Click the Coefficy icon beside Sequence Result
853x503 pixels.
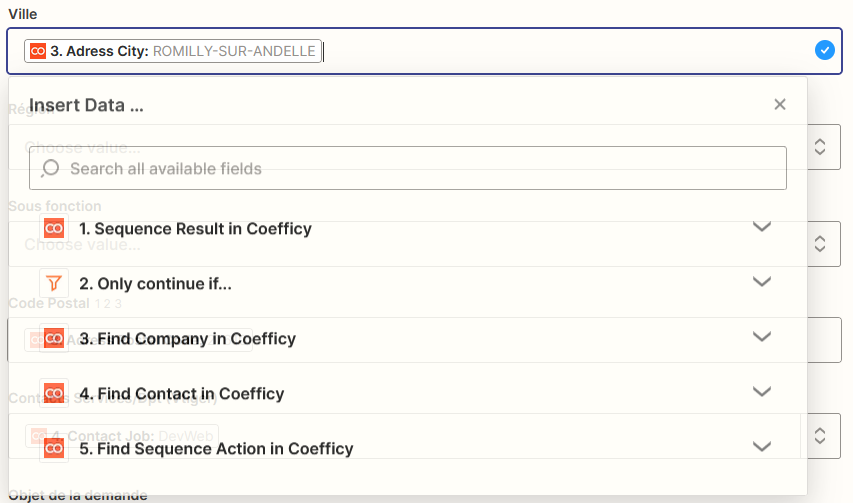54,229
